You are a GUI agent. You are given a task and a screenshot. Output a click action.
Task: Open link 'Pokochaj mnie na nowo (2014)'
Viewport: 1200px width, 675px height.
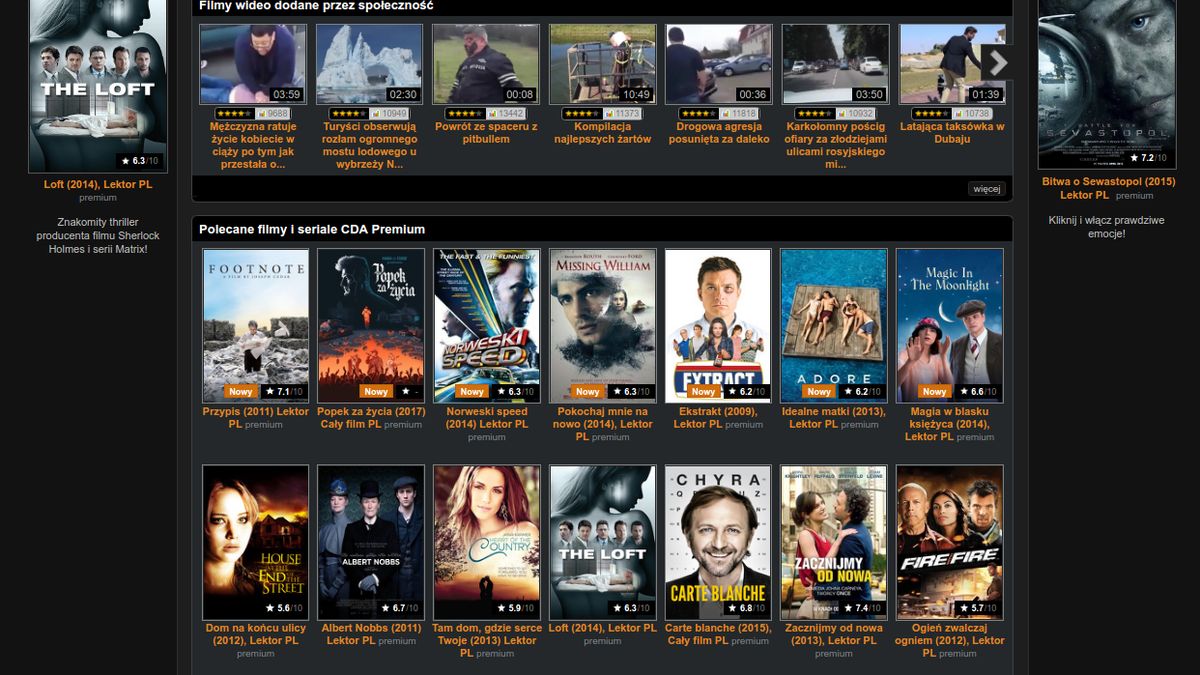point(601,424)
